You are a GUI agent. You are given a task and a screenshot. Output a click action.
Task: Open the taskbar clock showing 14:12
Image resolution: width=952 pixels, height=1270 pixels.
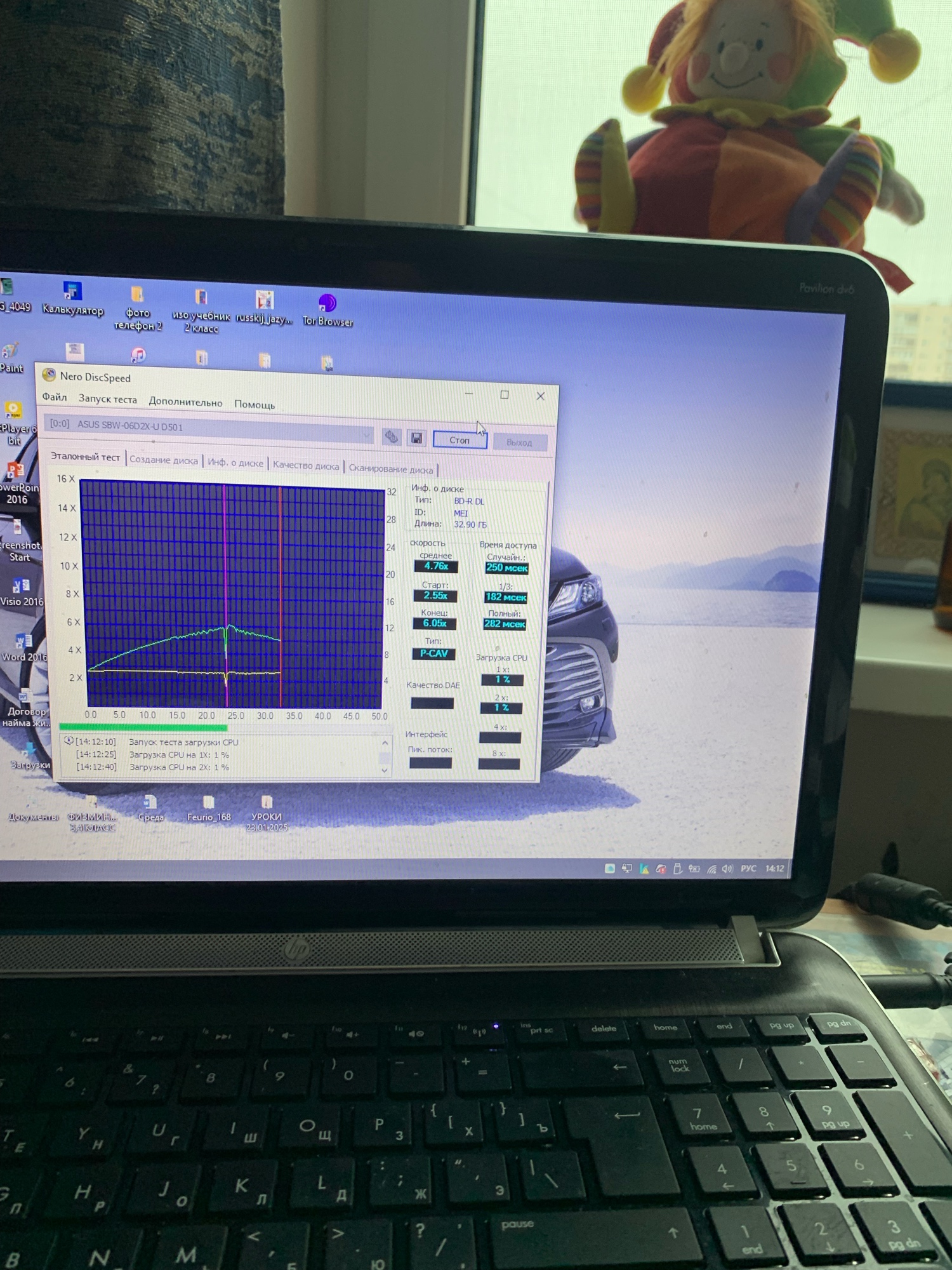(x=775, y=869)
